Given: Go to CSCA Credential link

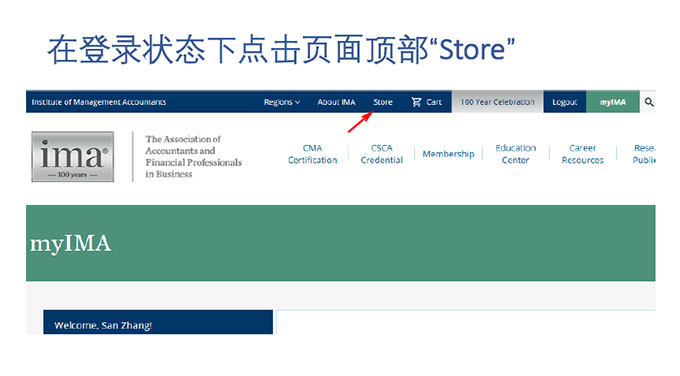Looking at the screenshot, I should point(382,154).
